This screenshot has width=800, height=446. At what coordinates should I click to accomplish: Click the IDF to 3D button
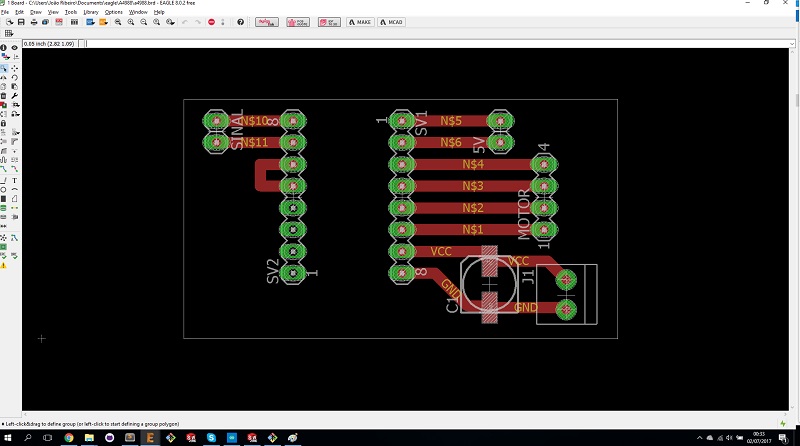coord(329,22)
